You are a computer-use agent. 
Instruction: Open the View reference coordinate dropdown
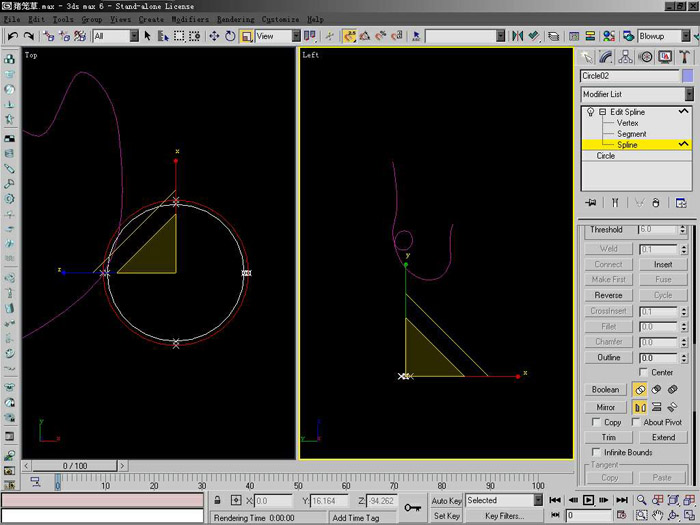pos(278,36)
